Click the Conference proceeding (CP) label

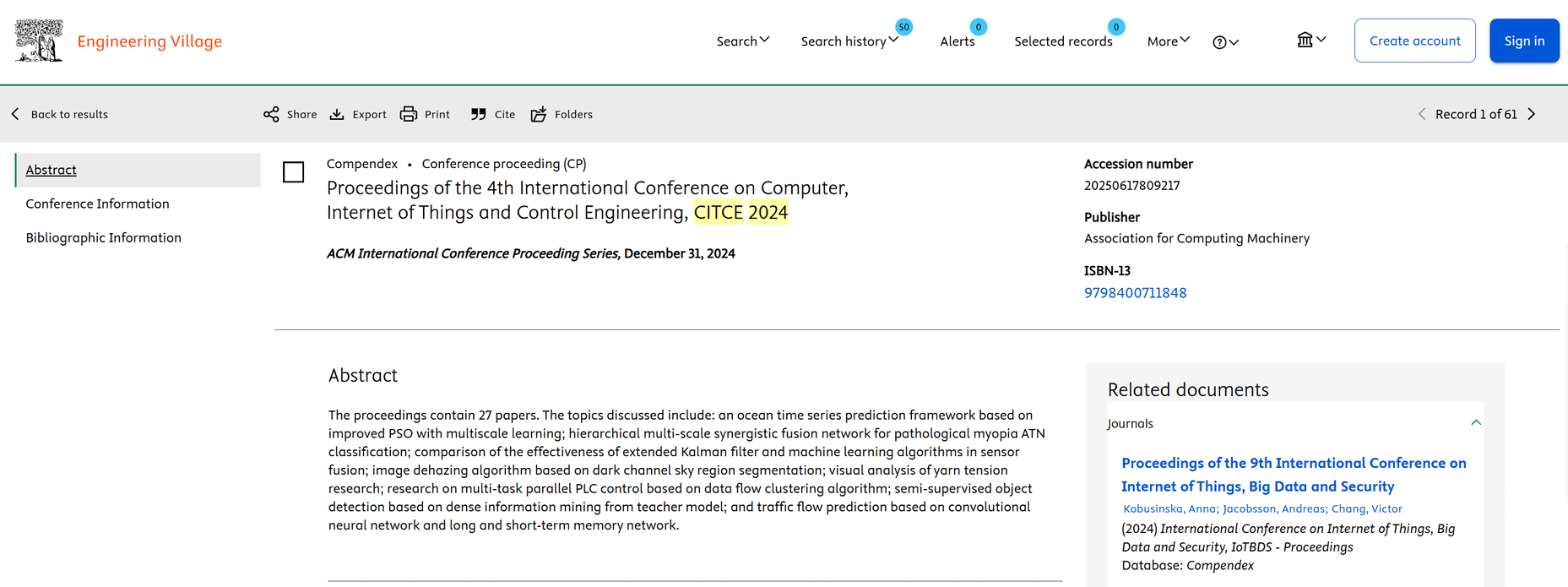point(504,164)
